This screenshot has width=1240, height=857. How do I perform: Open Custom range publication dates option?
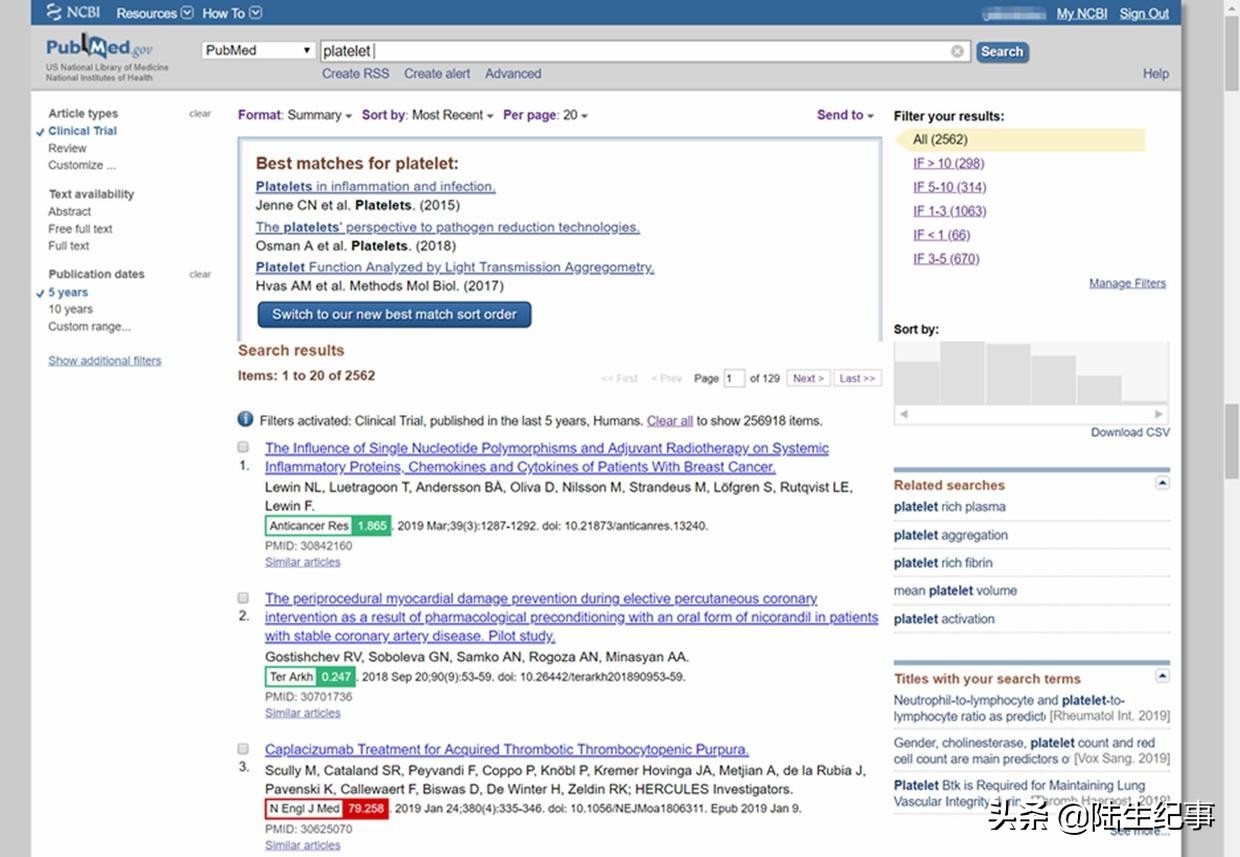(x=89, y=326)
